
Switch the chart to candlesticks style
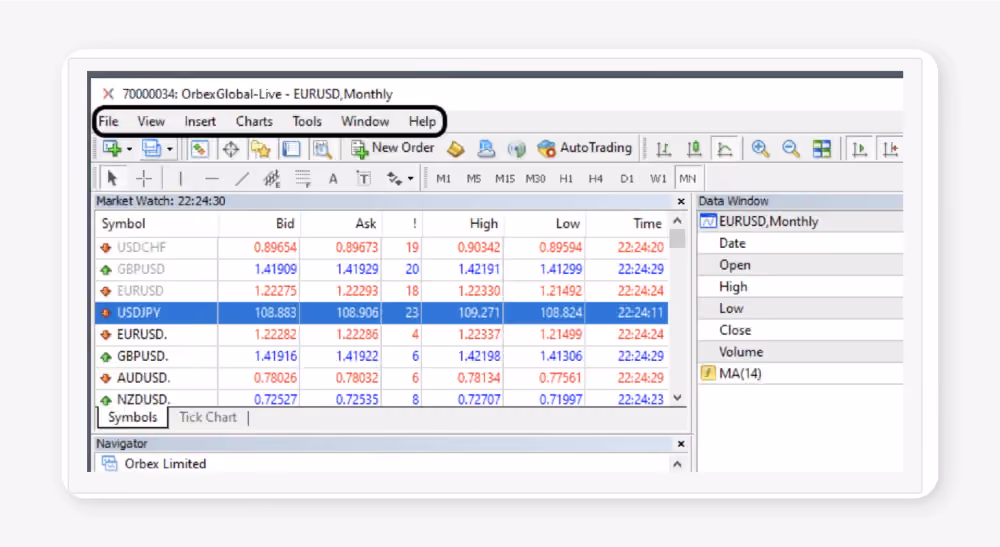point(694,149)
